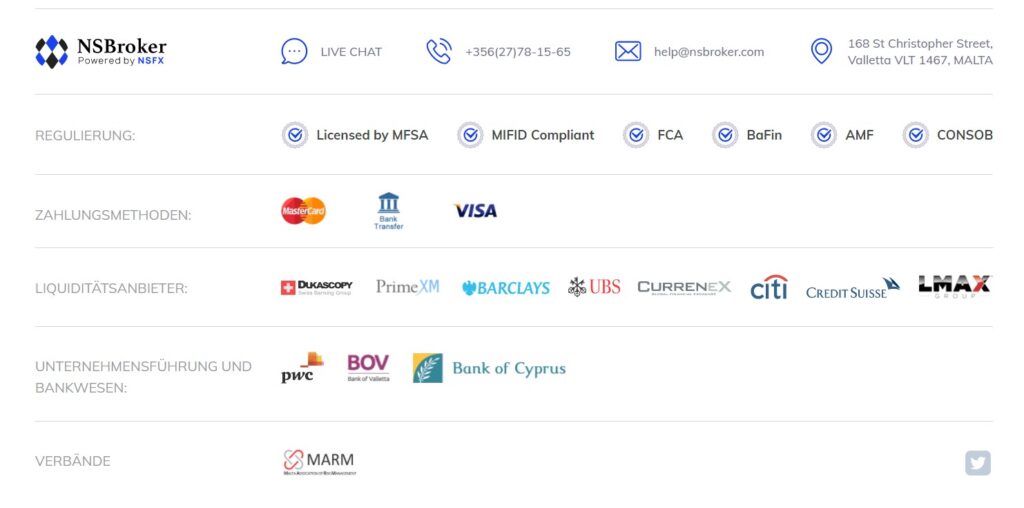Click the FCA verification badge
Screen dimensions: 1024x508
(x=635, y=135)
